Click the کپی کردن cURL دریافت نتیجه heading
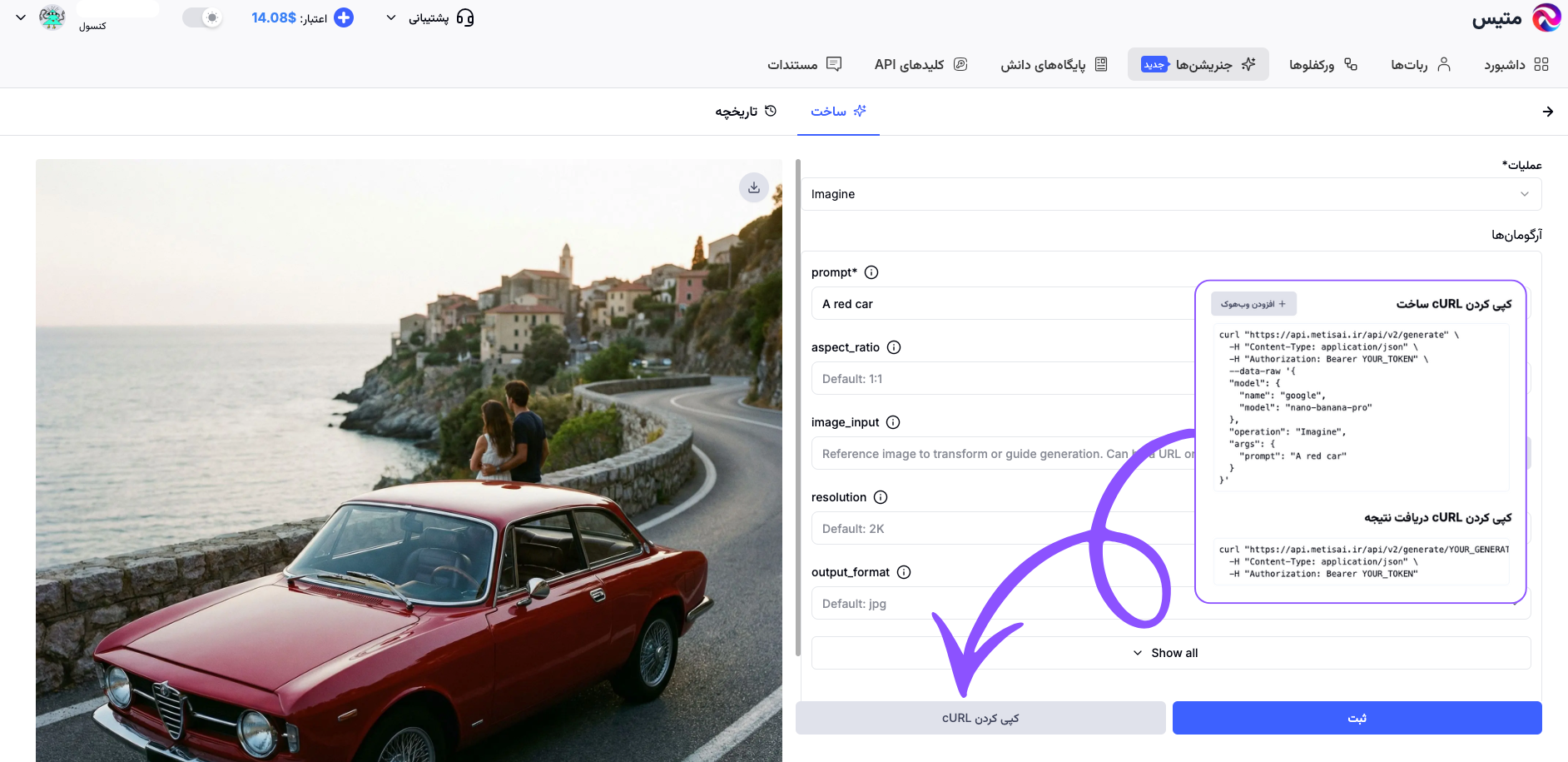 [1438, 518]
